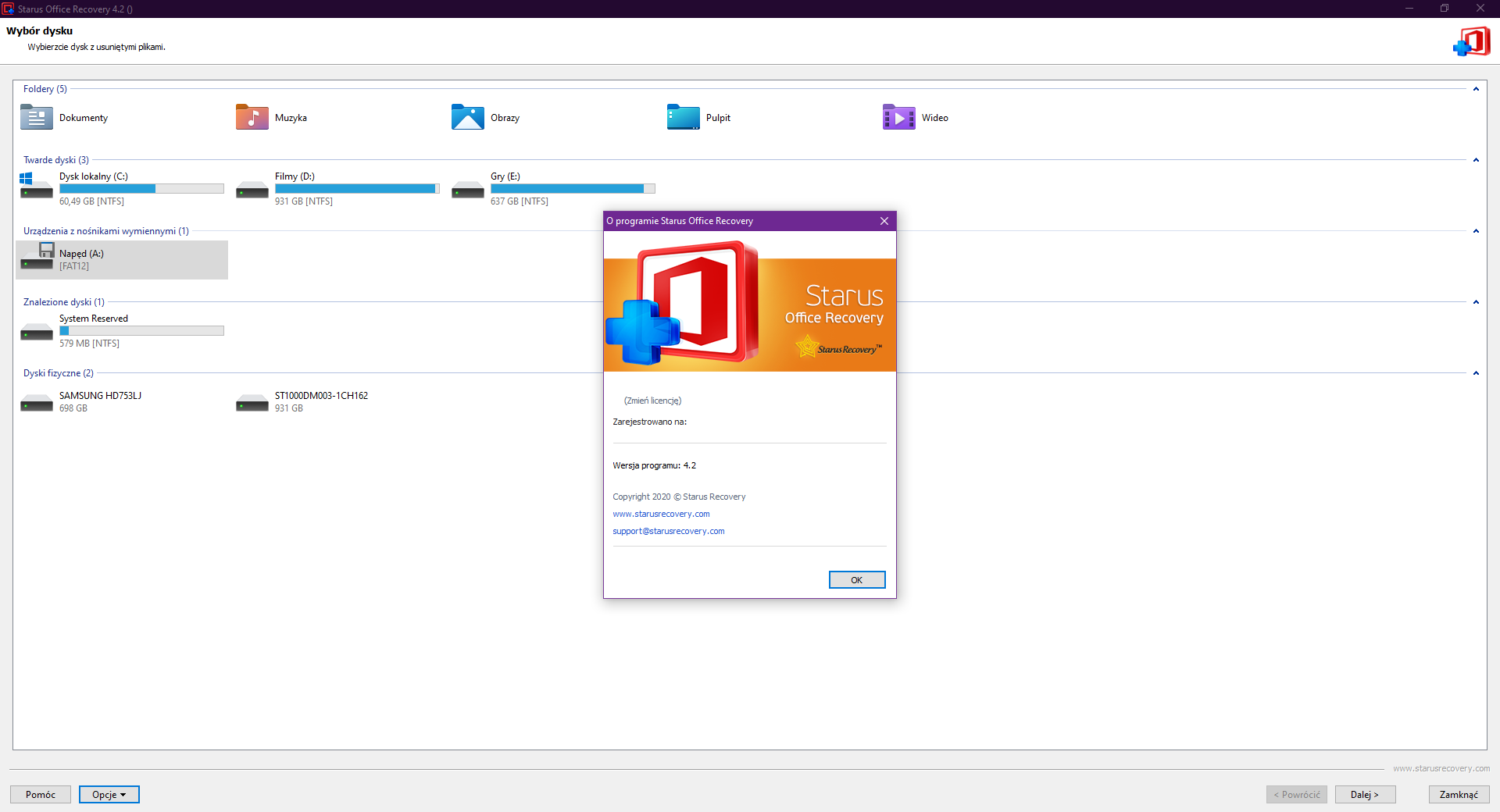Open the www.starusrecovery.com link in About dialog

point(661,514)
